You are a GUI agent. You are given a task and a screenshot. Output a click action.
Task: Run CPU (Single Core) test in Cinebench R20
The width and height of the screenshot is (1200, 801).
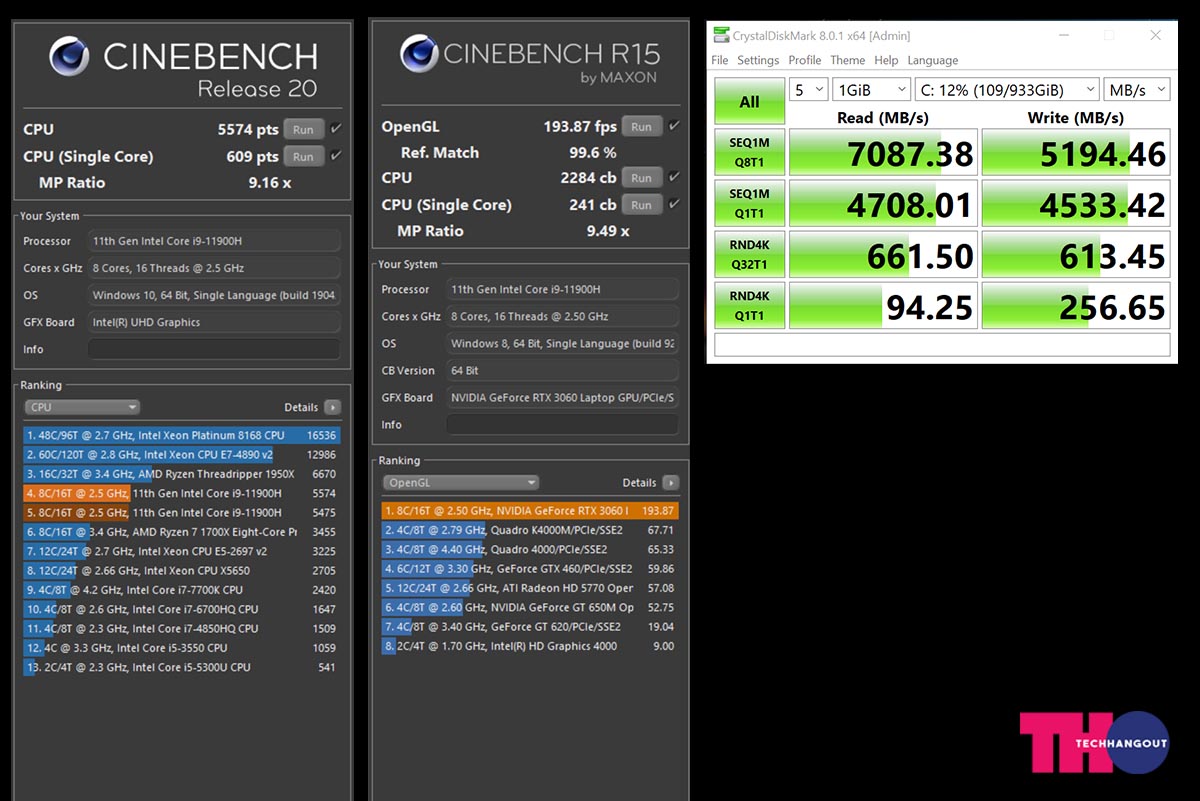tap(303, 156)
